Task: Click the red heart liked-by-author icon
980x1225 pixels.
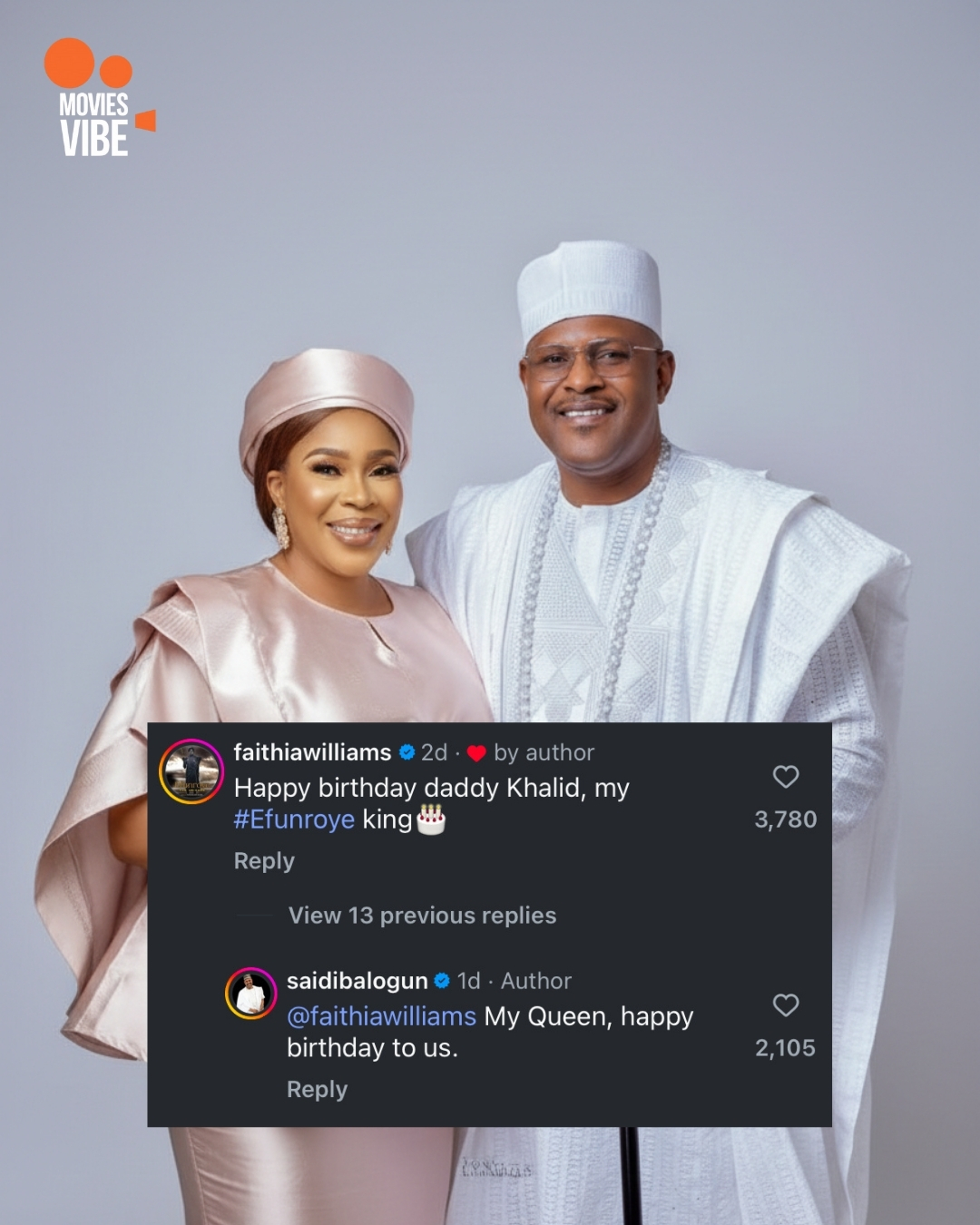Action: point(476,753)
